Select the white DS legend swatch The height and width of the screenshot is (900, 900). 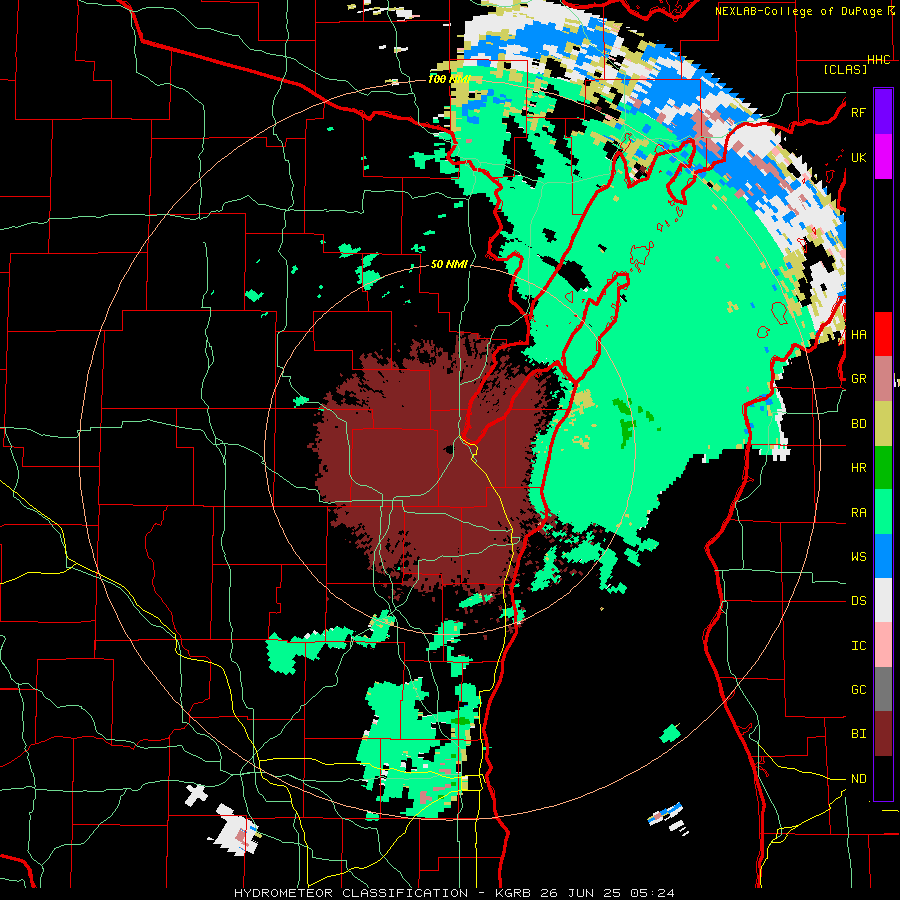883,600
